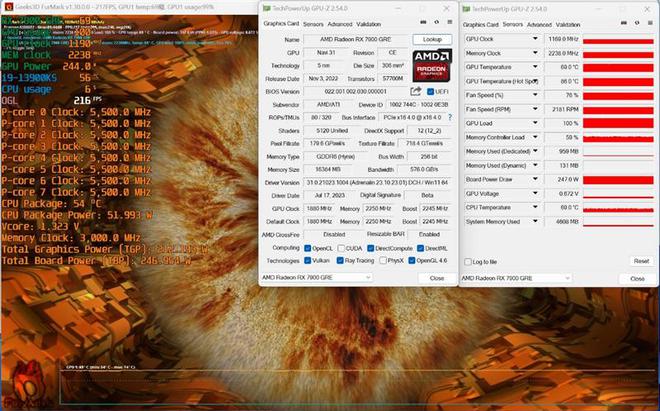Open the System Memory Used dropdown
Image resolution: width=660 pixels, height=411 pixels.
coord(535,222)
